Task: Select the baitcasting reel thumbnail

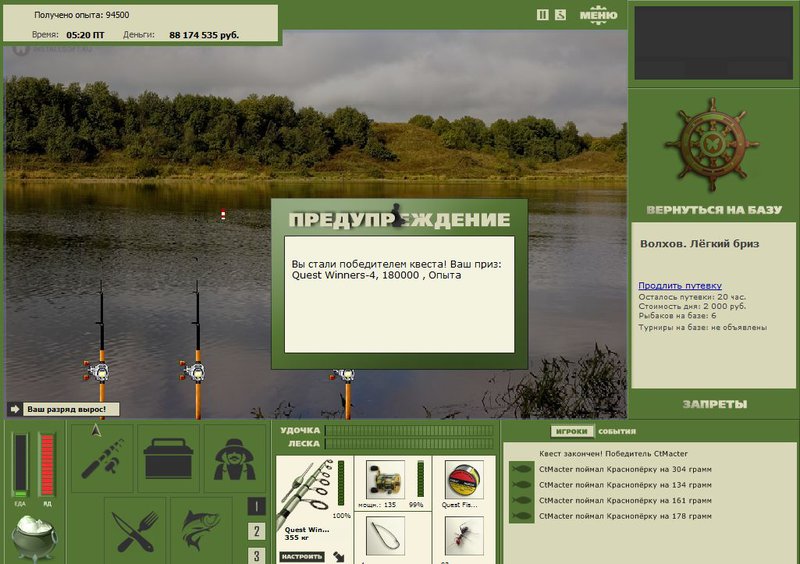Action: [385, 480]
